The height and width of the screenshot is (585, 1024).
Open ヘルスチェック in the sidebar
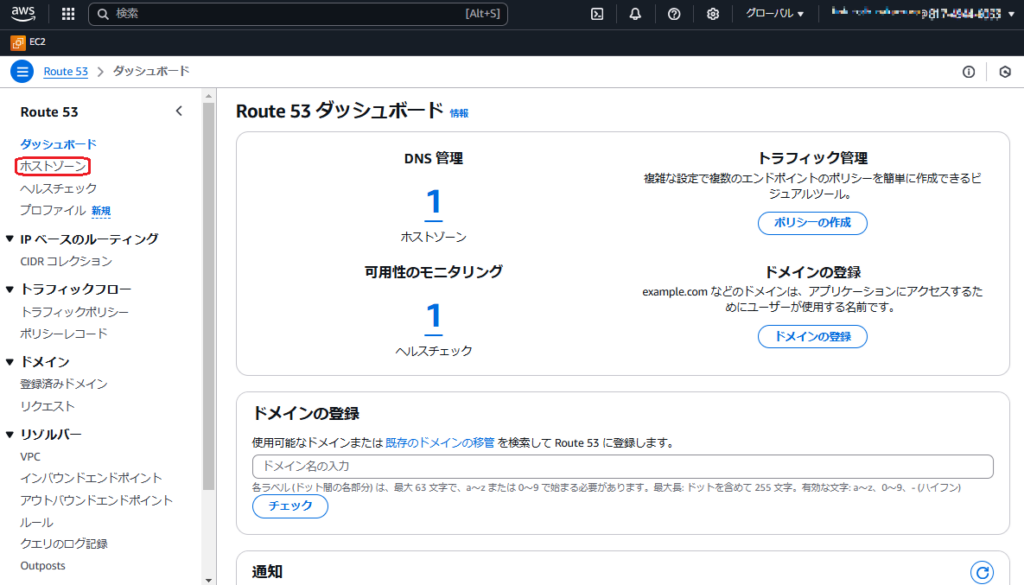coord(58,189)
